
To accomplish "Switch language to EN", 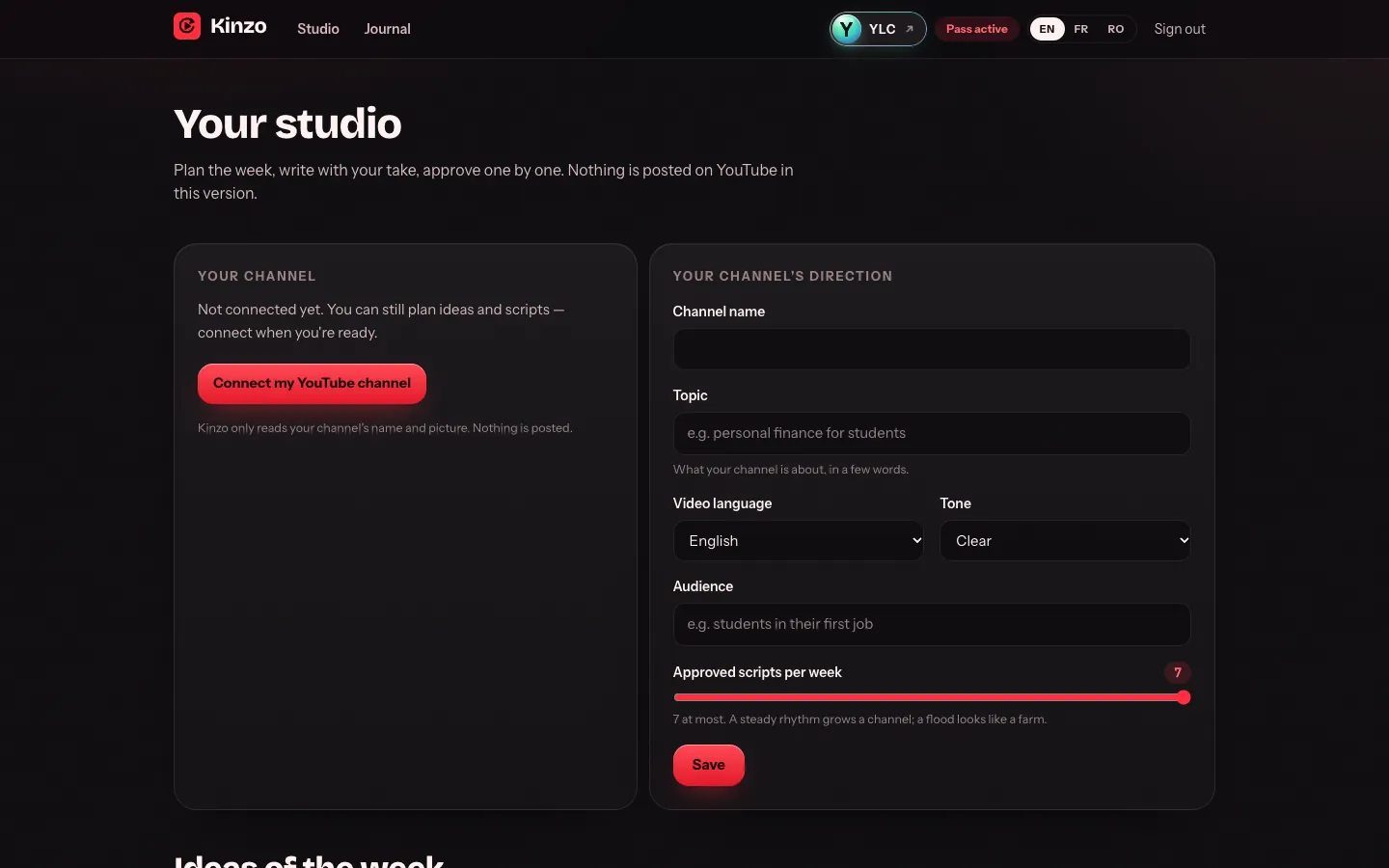I will point(1047,29).
